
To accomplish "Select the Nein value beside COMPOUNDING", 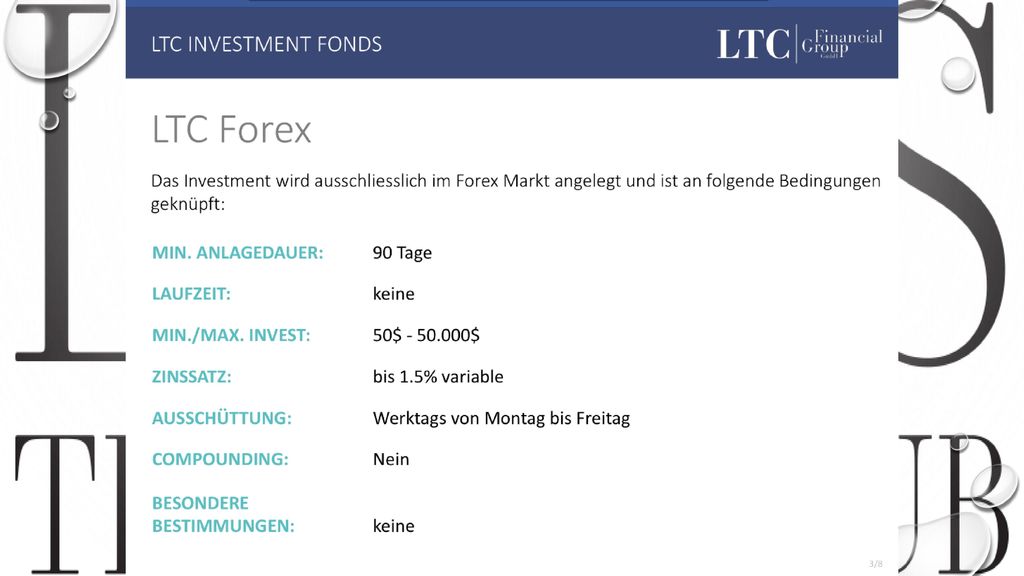I will 391,459.
